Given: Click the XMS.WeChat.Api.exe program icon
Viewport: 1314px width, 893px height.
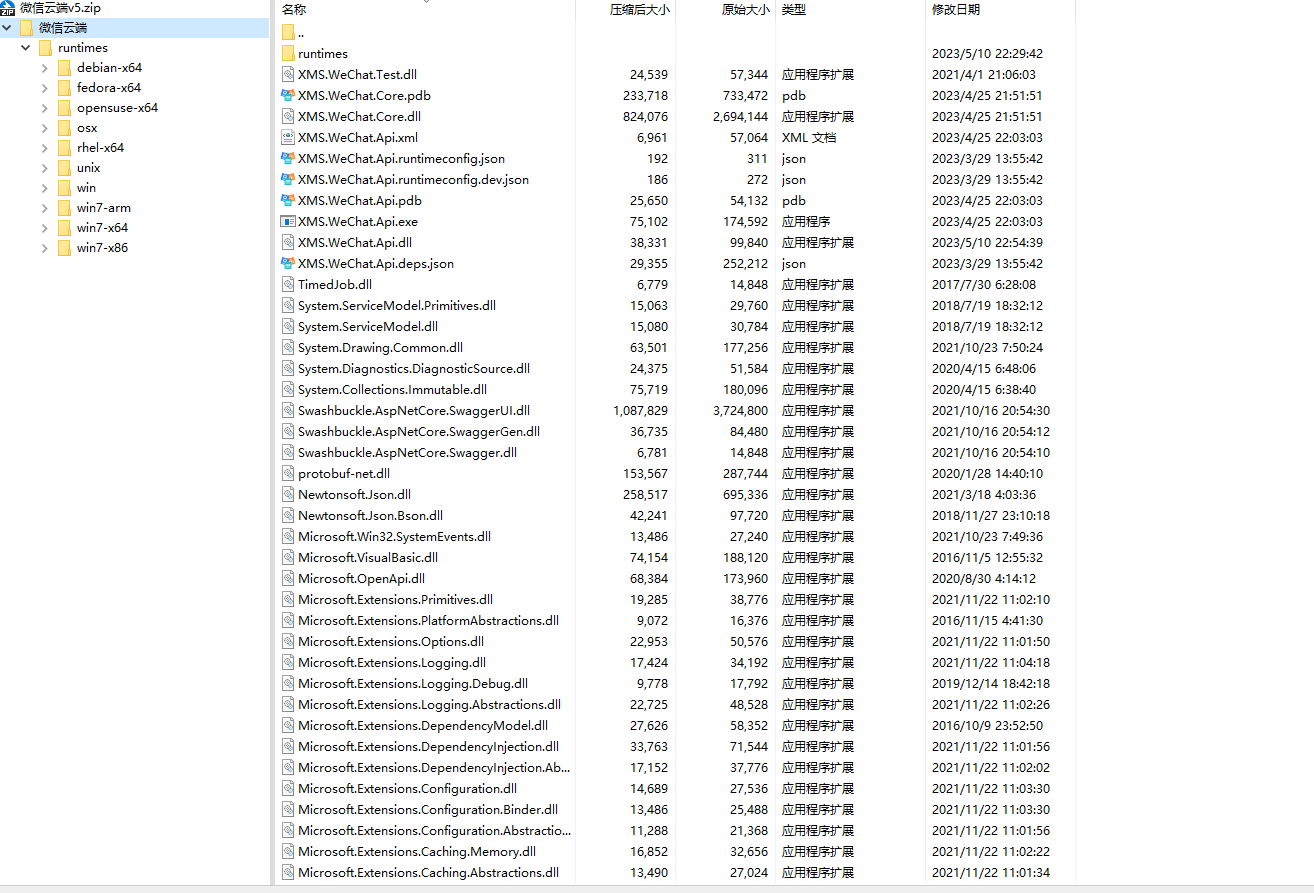Looking at the screenshot, I should point(288,222).
